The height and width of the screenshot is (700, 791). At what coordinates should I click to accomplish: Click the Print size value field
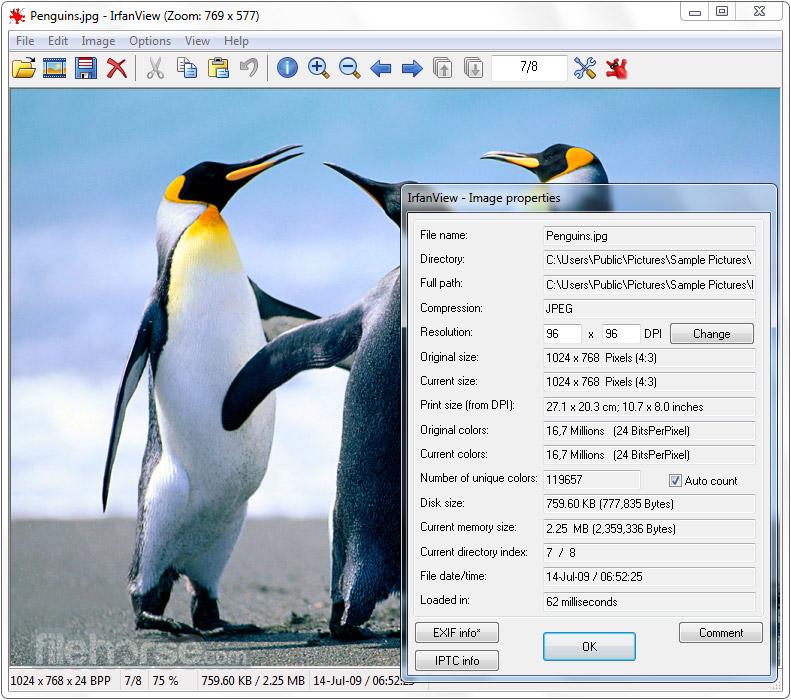coord(649,407)
